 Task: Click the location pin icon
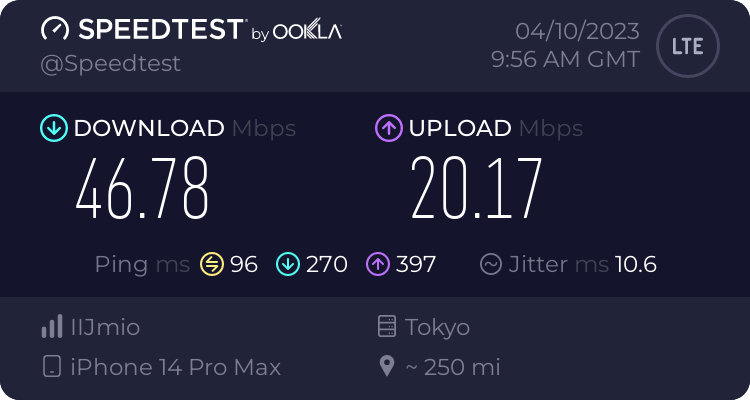coord(386,367)
